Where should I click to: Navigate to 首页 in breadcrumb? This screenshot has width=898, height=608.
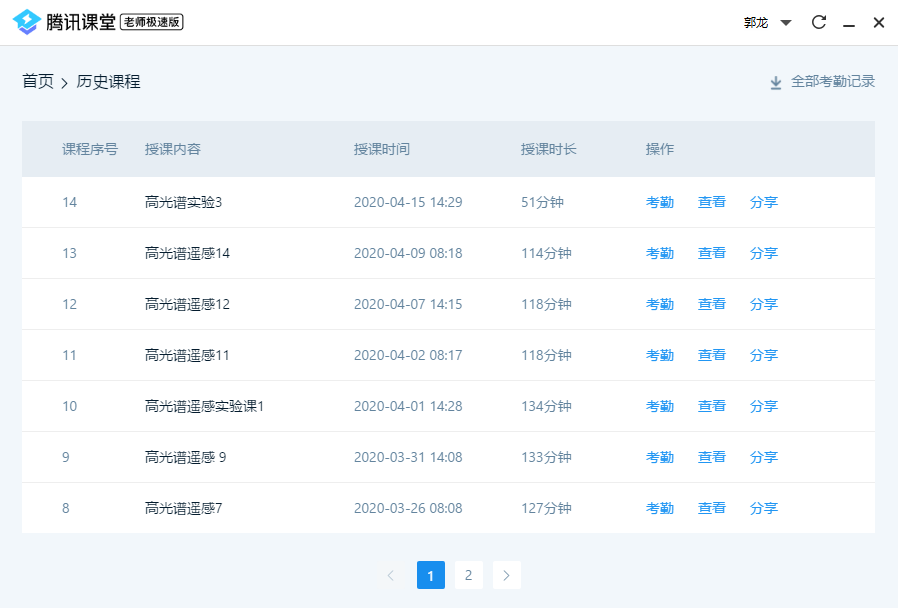(x=38, y=82)
